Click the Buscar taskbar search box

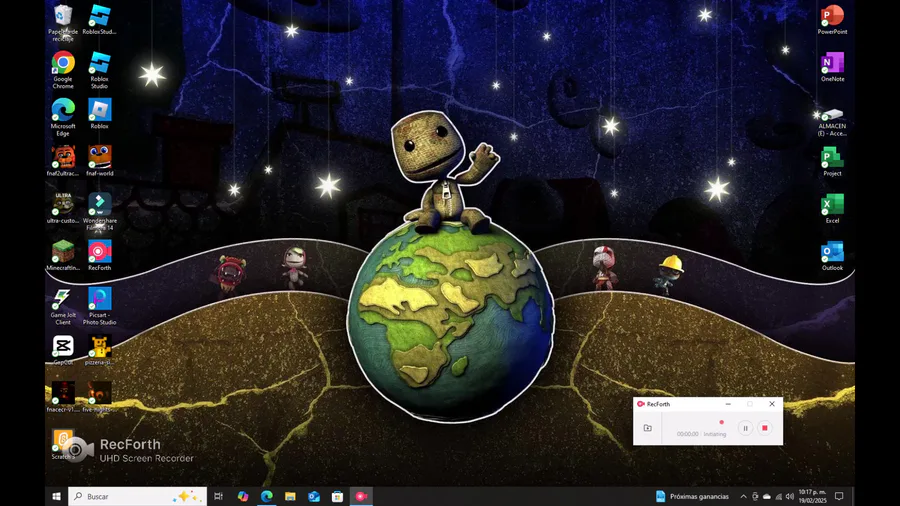point(137,496)
